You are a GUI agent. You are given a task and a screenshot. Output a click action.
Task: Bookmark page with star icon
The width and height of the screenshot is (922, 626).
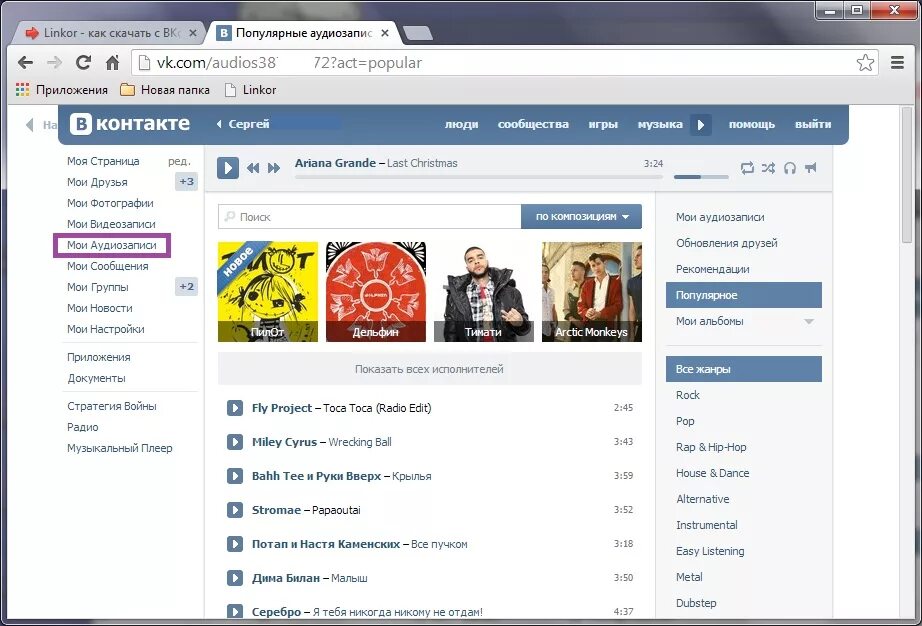tap(865, 62)
